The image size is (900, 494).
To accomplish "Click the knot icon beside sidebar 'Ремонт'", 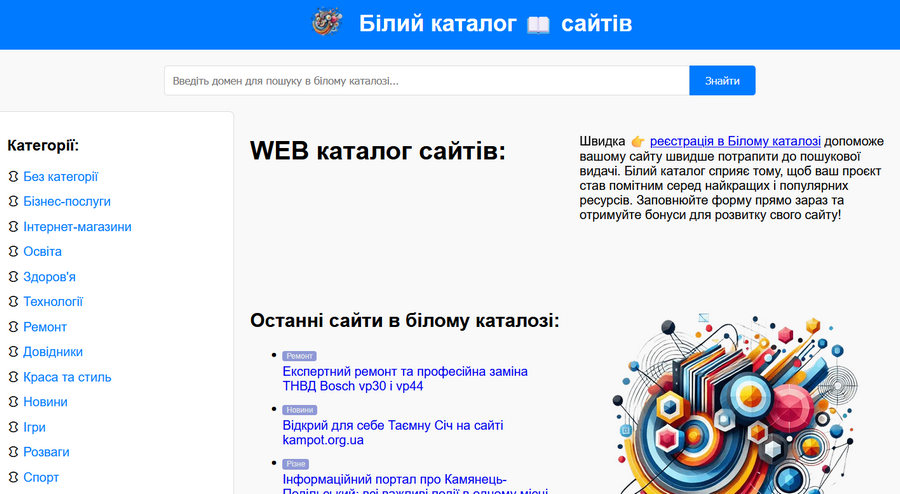I will tap(13, 326).
